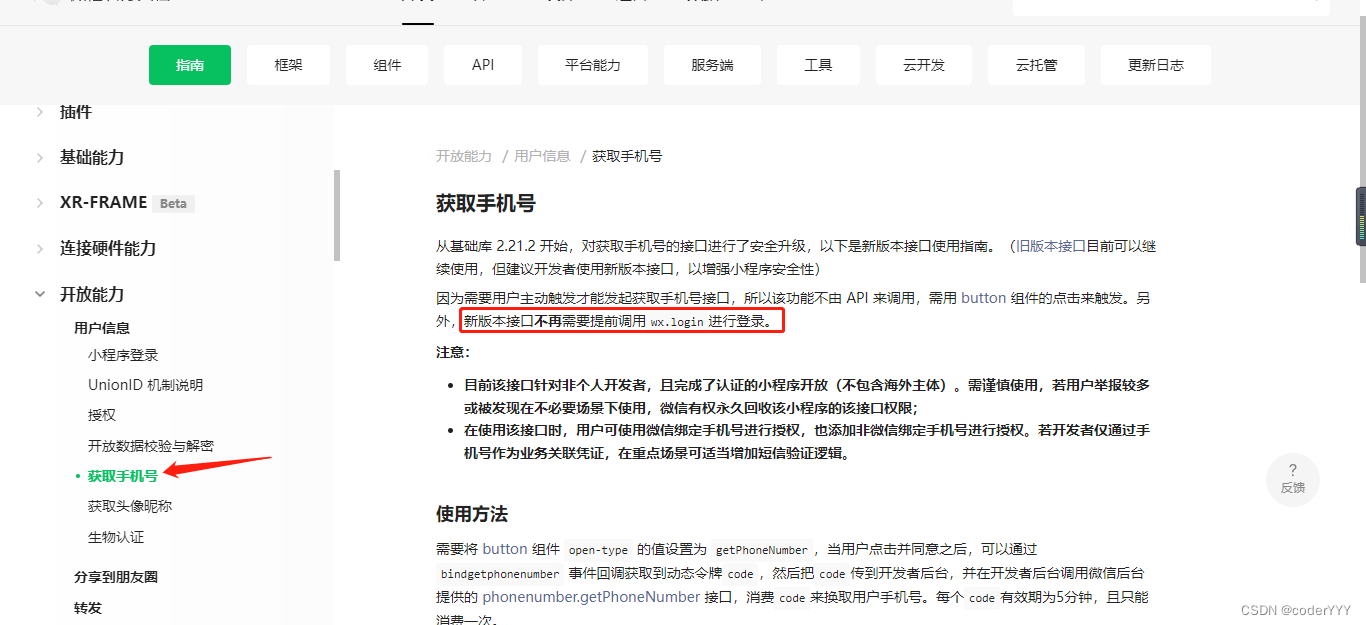Click the 反馈 feedback button
Image resolution: width=1366 pixels, height=625 pixels.
(1292, 480)
